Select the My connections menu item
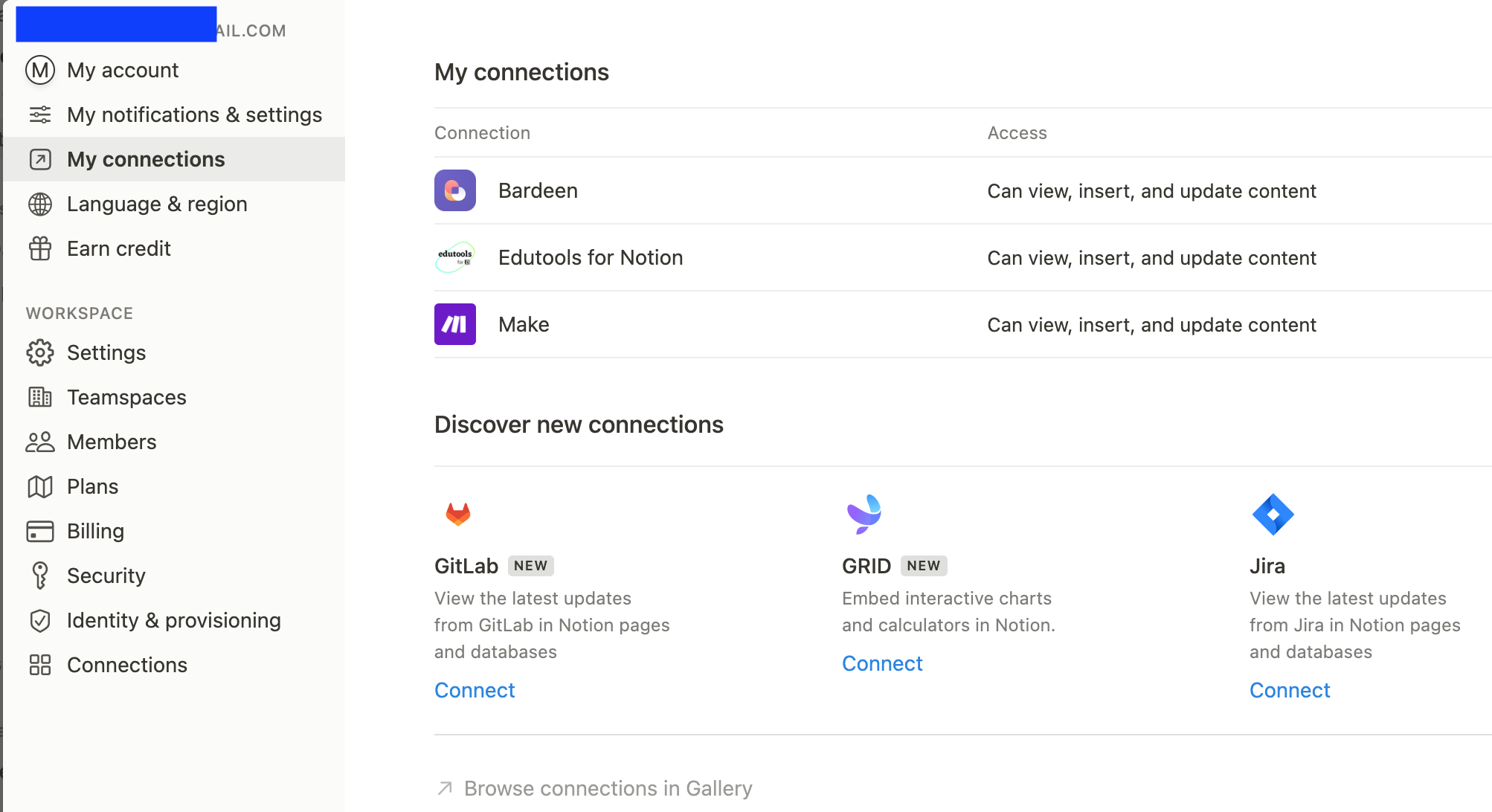 174,159
